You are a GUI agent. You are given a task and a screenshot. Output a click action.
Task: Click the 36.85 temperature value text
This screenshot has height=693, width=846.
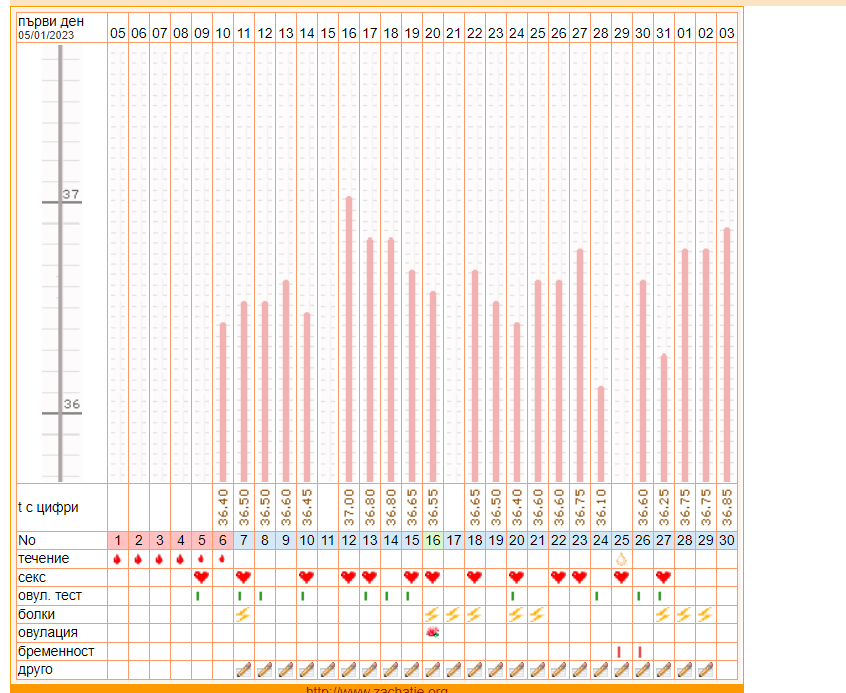(x=727, y=508)
